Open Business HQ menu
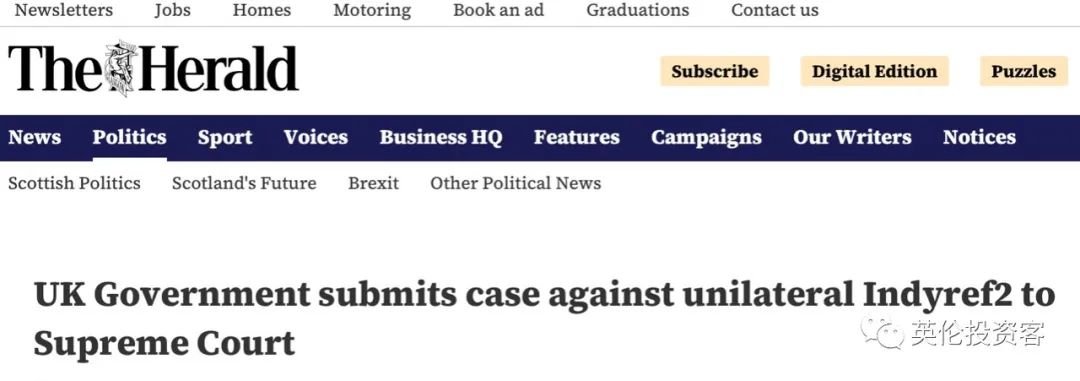1080x381 pixels. pos(441,137)
